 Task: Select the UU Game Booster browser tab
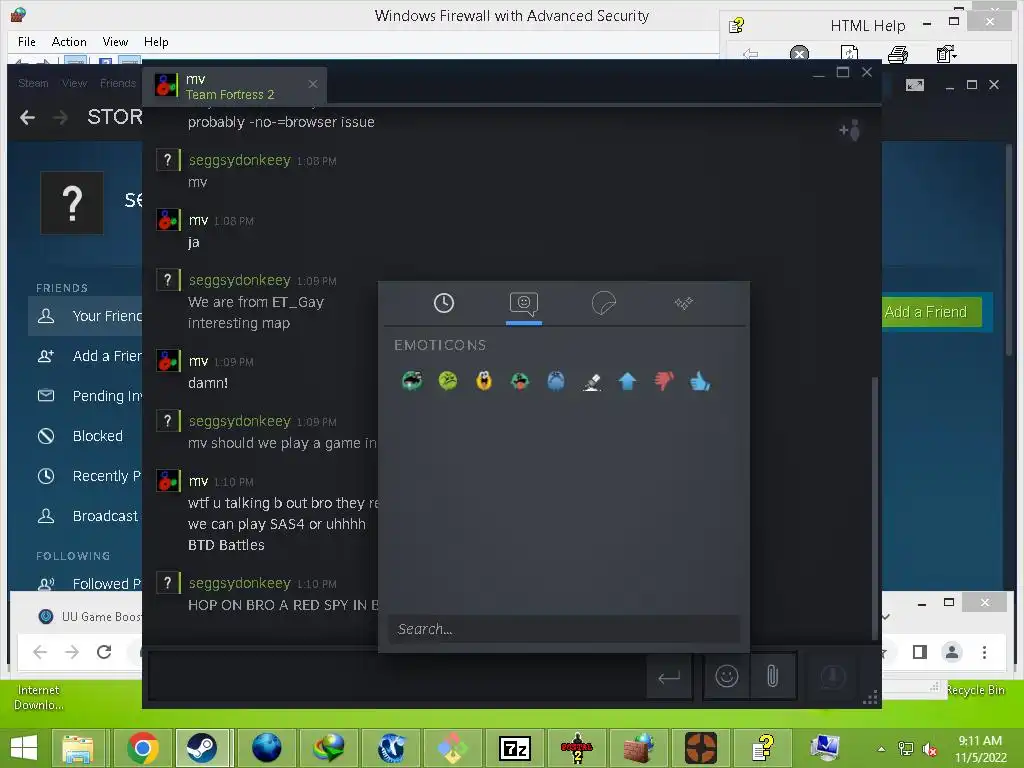tap(89, 616)
